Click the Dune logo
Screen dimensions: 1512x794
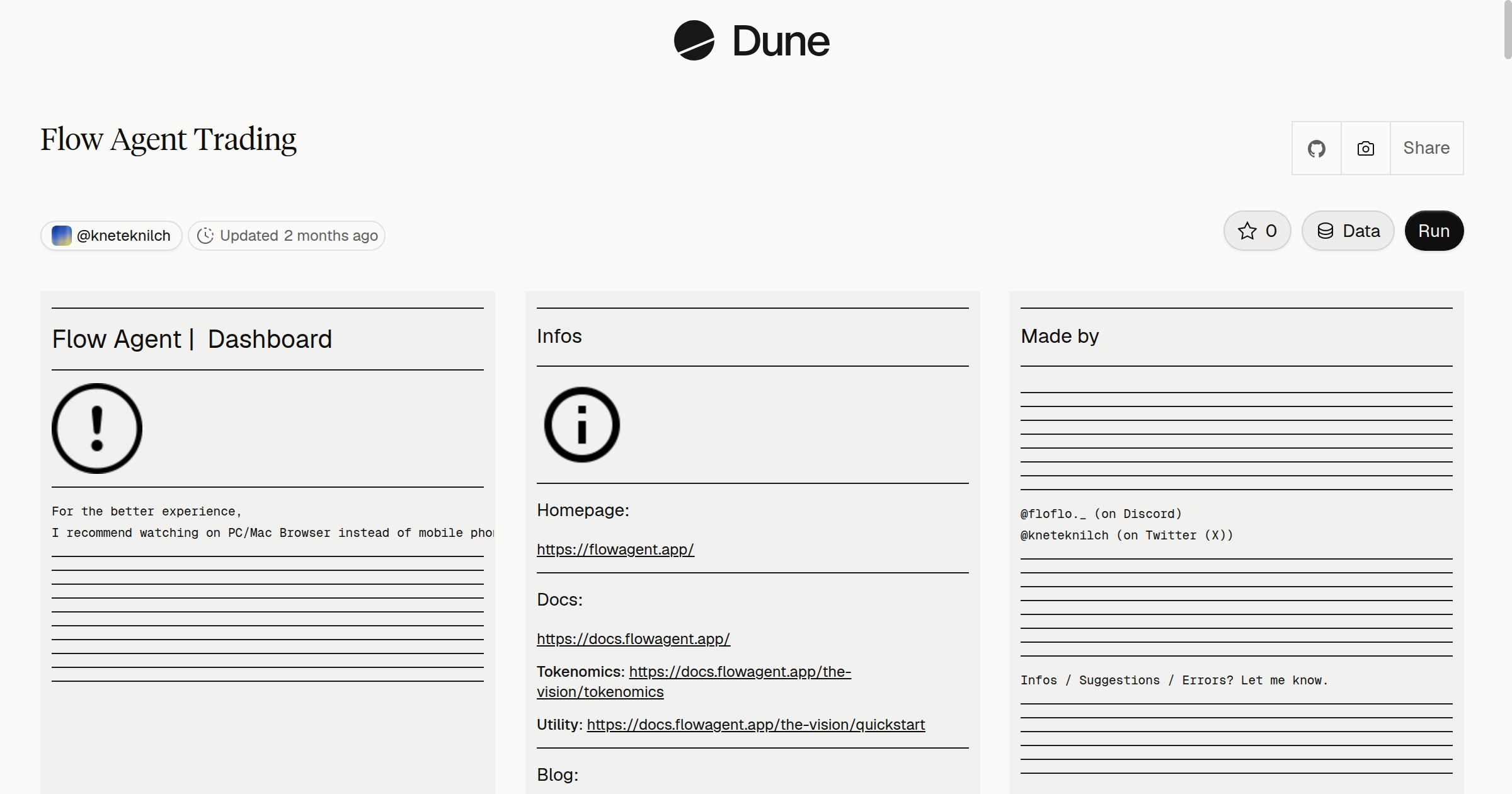click(752, 41)
